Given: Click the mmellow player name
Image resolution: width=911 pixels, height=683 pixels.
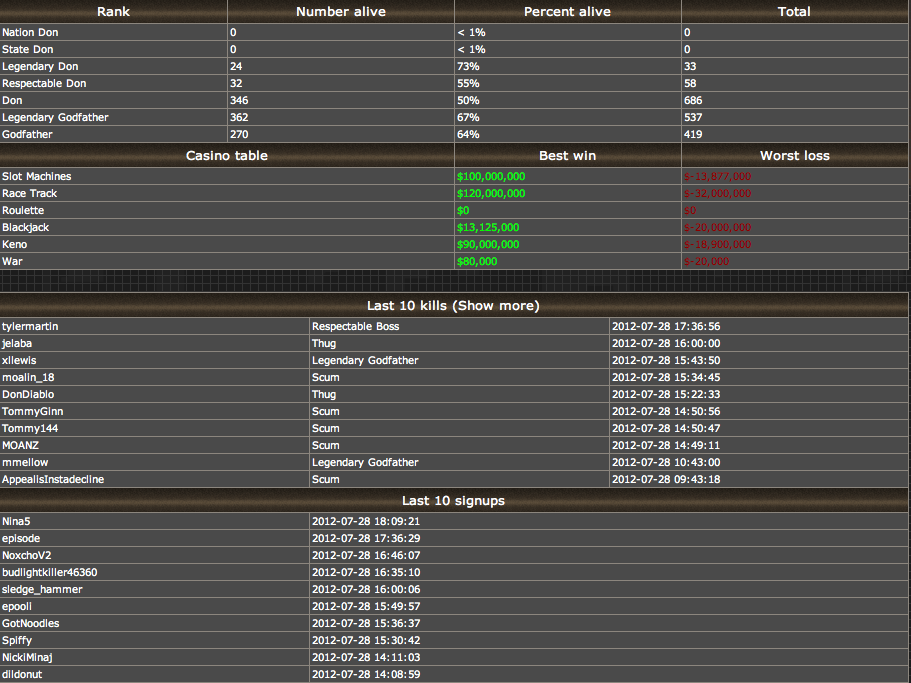Looking at the screenshot, I should point(25,462).
